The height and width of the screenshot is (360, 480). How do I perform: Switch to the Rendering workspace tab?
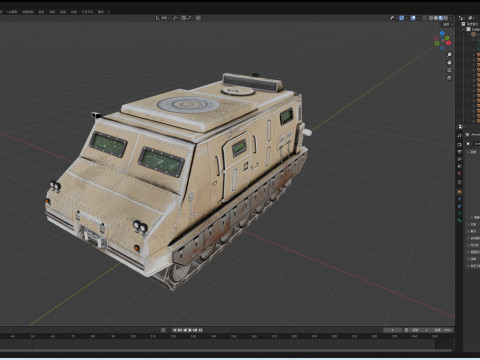[x=63, y=12]
